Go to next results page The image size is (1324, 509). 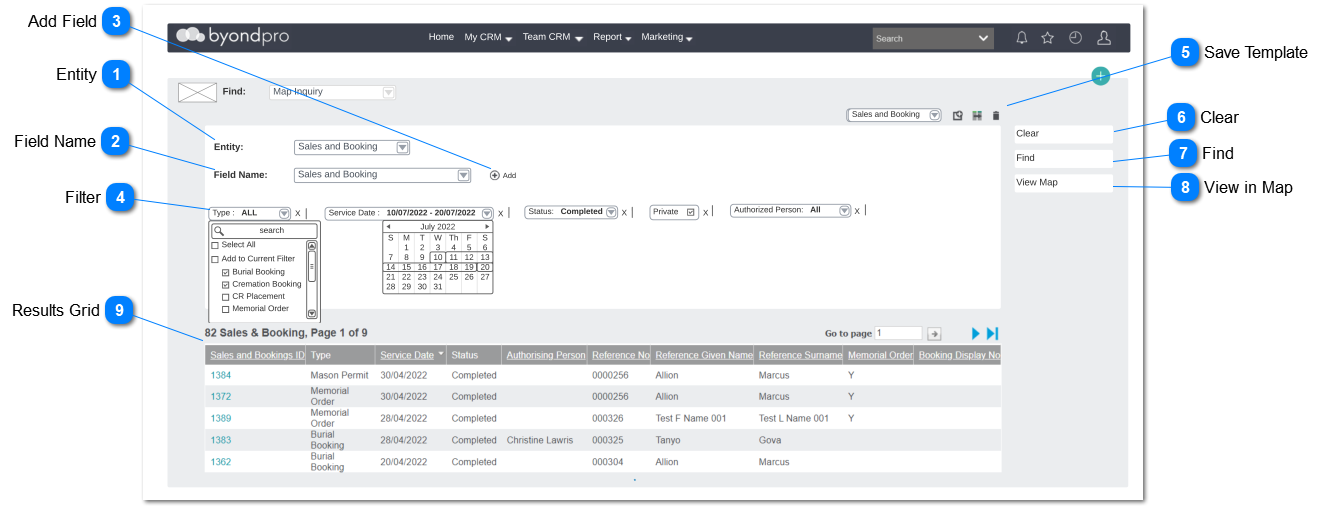[976, 333]
